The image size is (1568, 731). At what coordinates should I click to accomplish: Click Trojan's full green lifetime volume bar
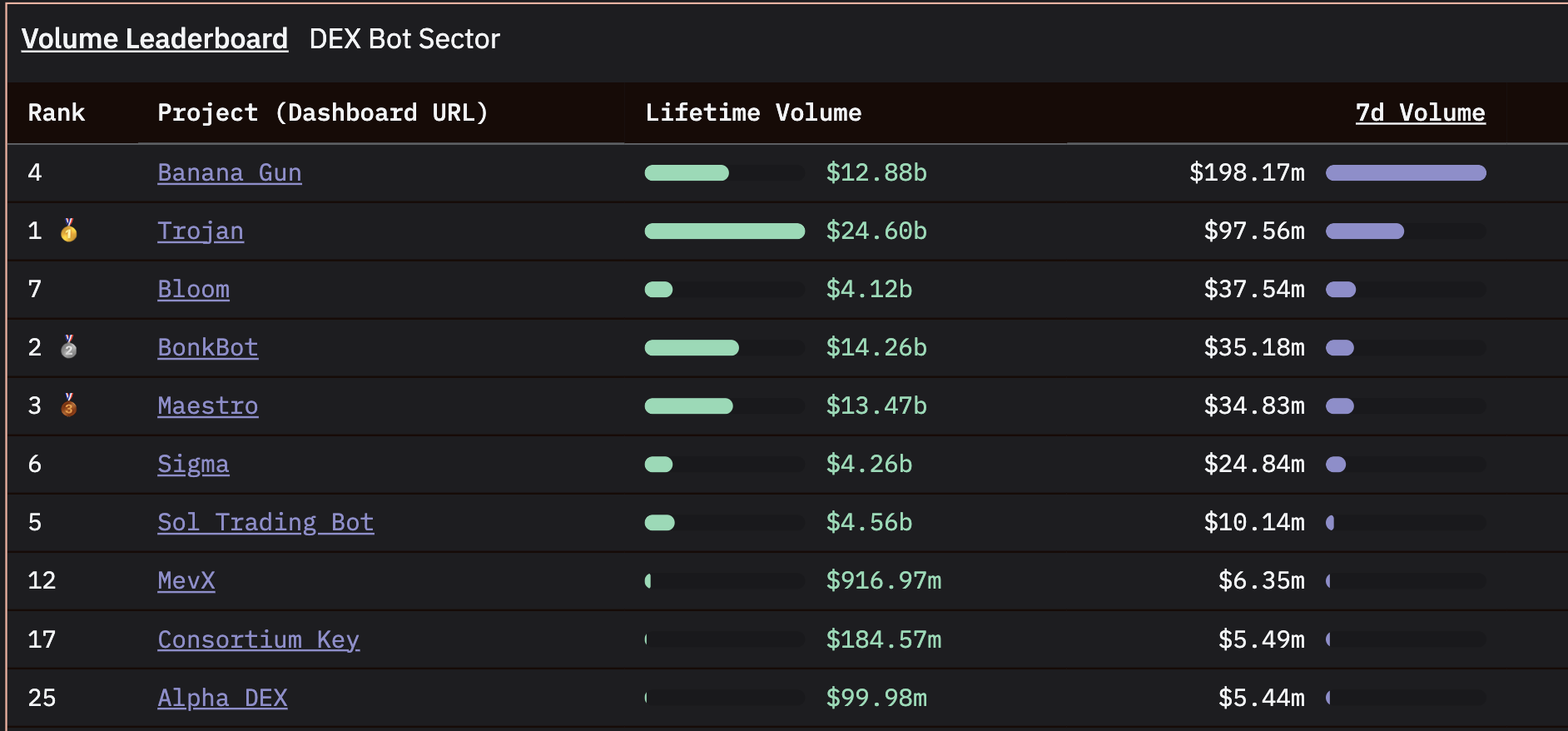725,231
